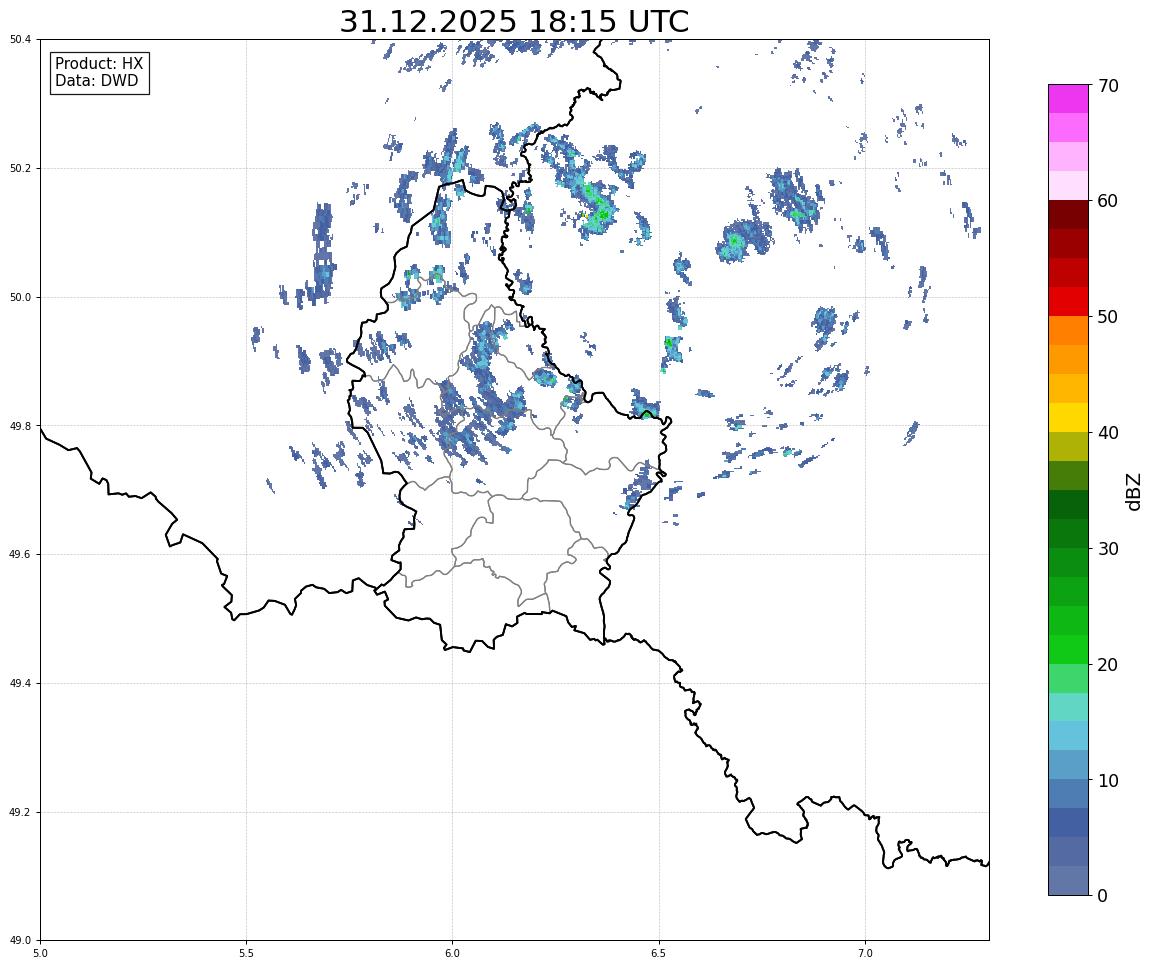Viewport: 1152px width, 968px height.
Task: Click the dark maroon swatch just below 60
Action: [x=1068, y=215]
